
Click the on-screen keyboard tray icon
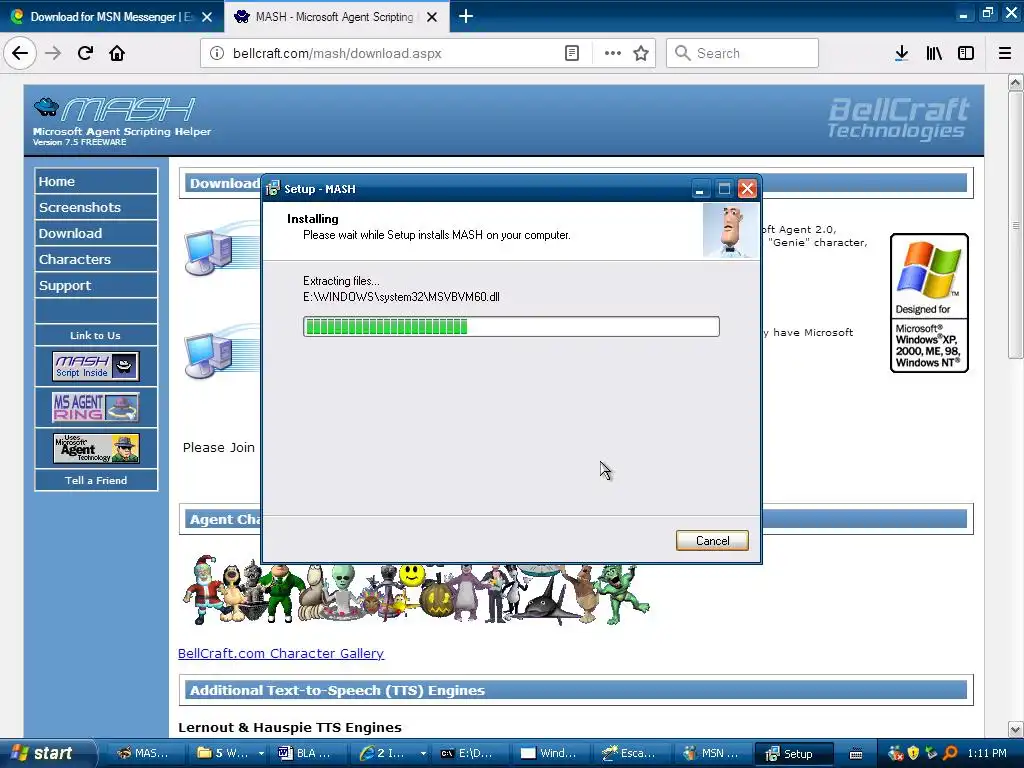(x=856, y=754)
